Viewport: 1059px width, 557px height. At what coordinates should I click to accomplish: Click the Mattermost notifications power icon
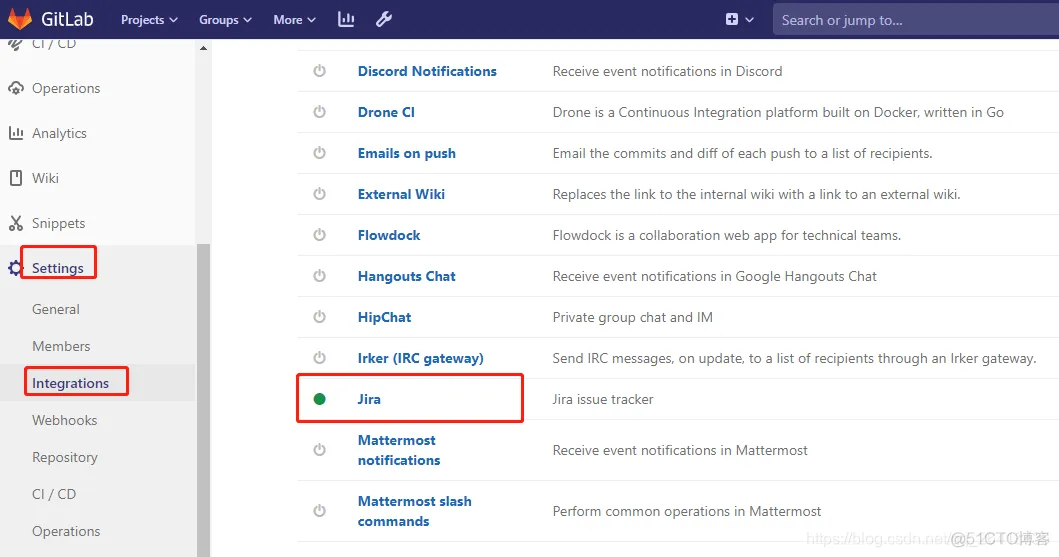coord(319,450)
